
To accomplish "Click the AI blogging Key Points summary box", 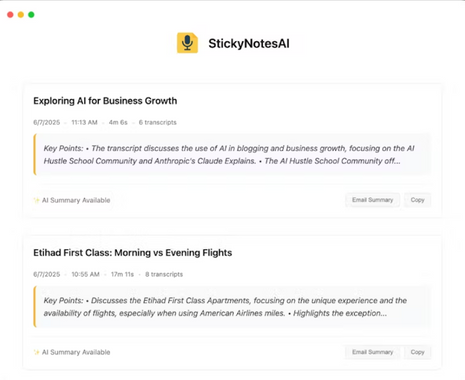I will pos(232,155).
